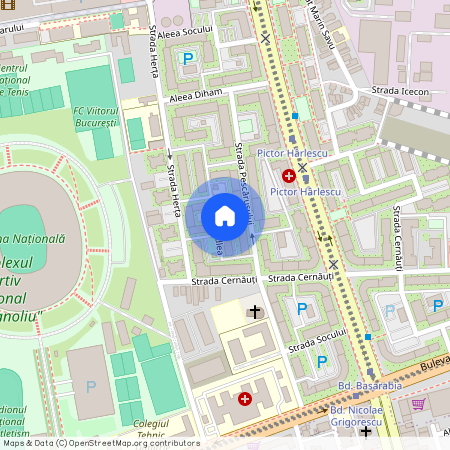Screen dimensions: 450x450
Task: Click the parking icon below Strada Socului
Action: (x=322, y=362)
